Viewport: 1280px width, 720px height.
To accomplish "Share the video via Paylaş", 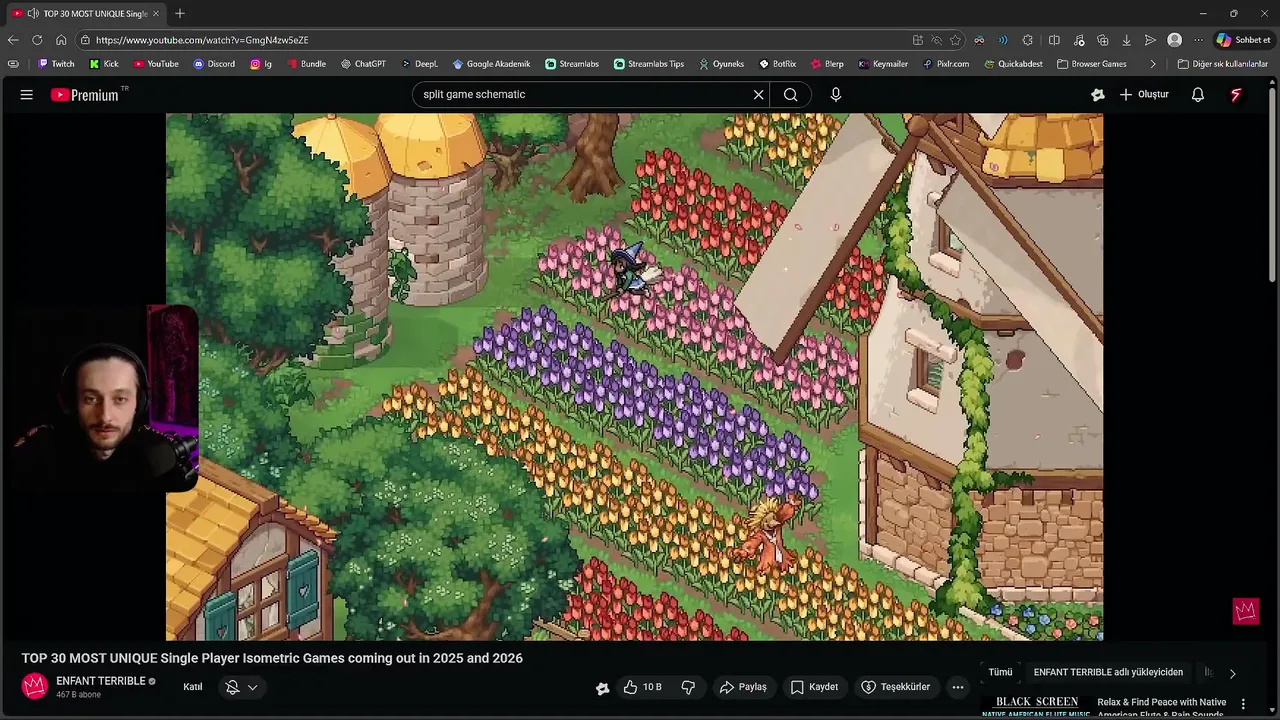I will click(x=743, y=687).
